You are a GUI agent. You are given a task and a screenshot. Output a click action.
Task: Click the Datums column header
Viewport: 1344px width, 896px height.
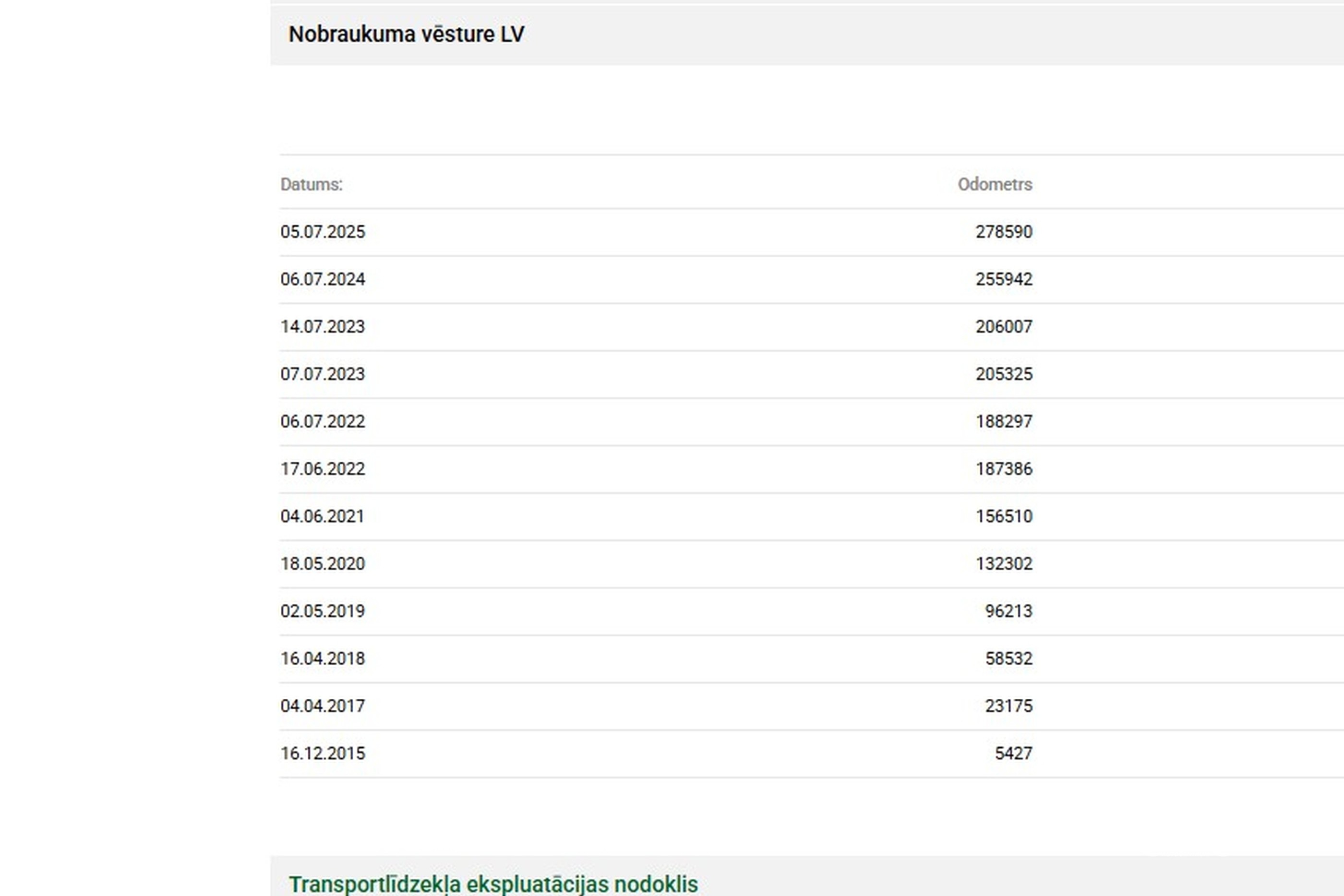(x=312, y=185)
